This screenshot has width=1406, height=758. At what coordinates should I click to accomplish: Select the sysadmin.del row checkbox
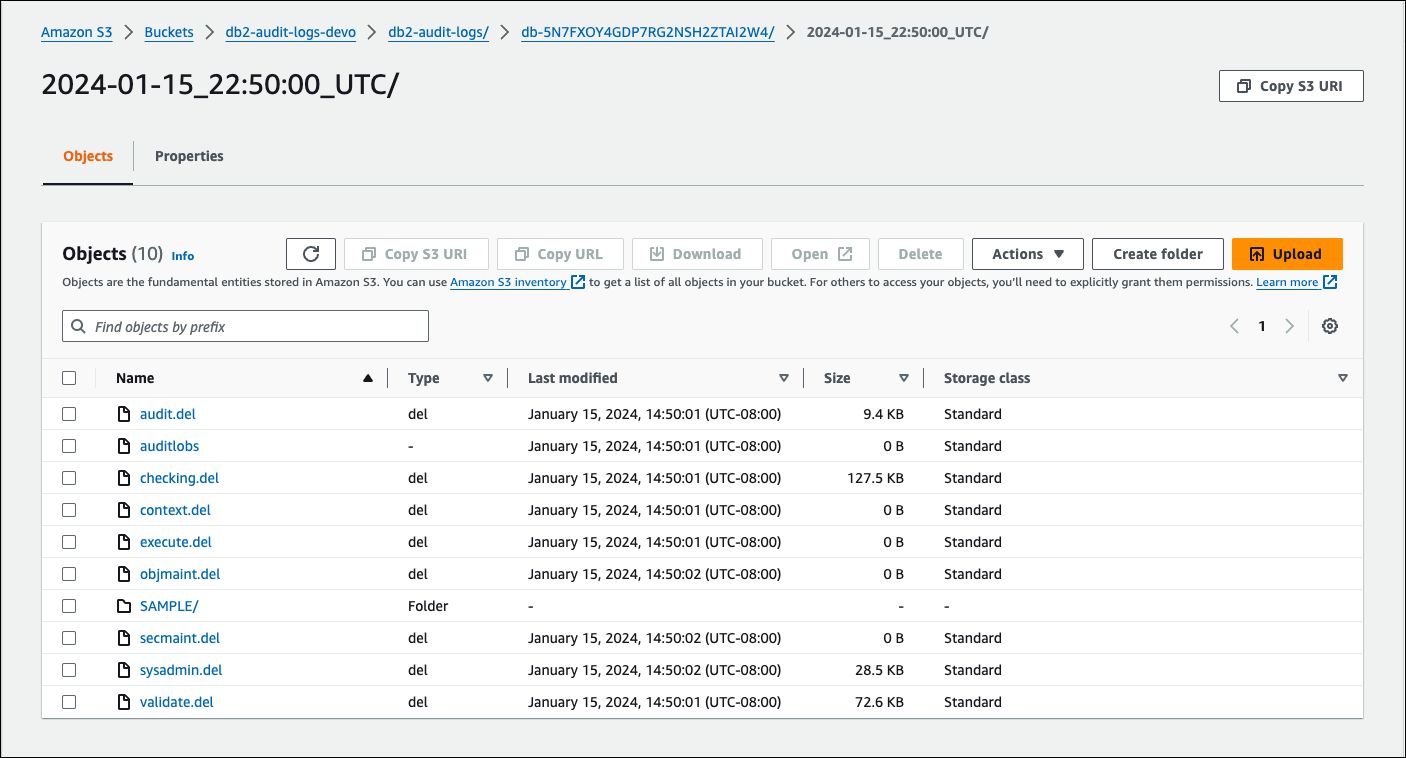coord(69,669)
